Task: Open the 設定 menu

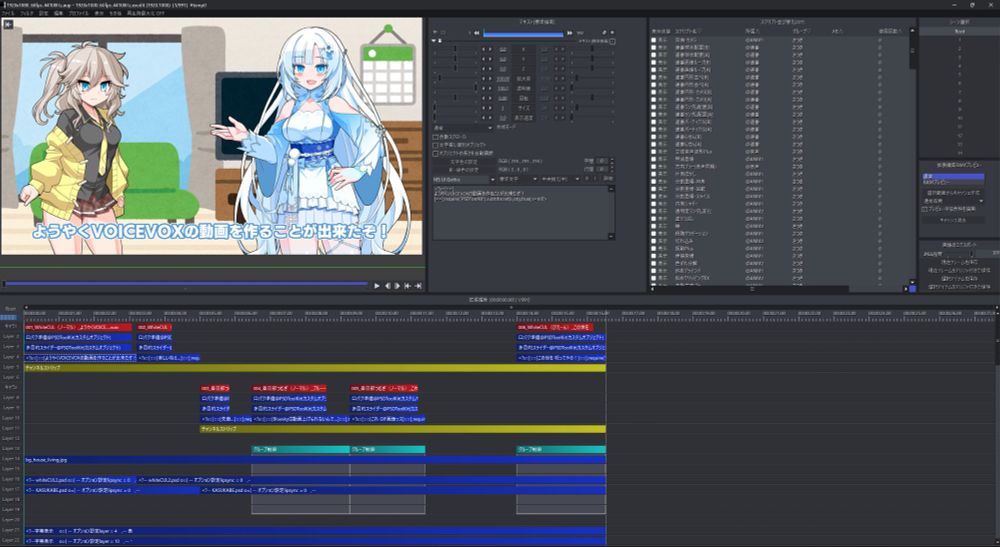Action: 43,13
